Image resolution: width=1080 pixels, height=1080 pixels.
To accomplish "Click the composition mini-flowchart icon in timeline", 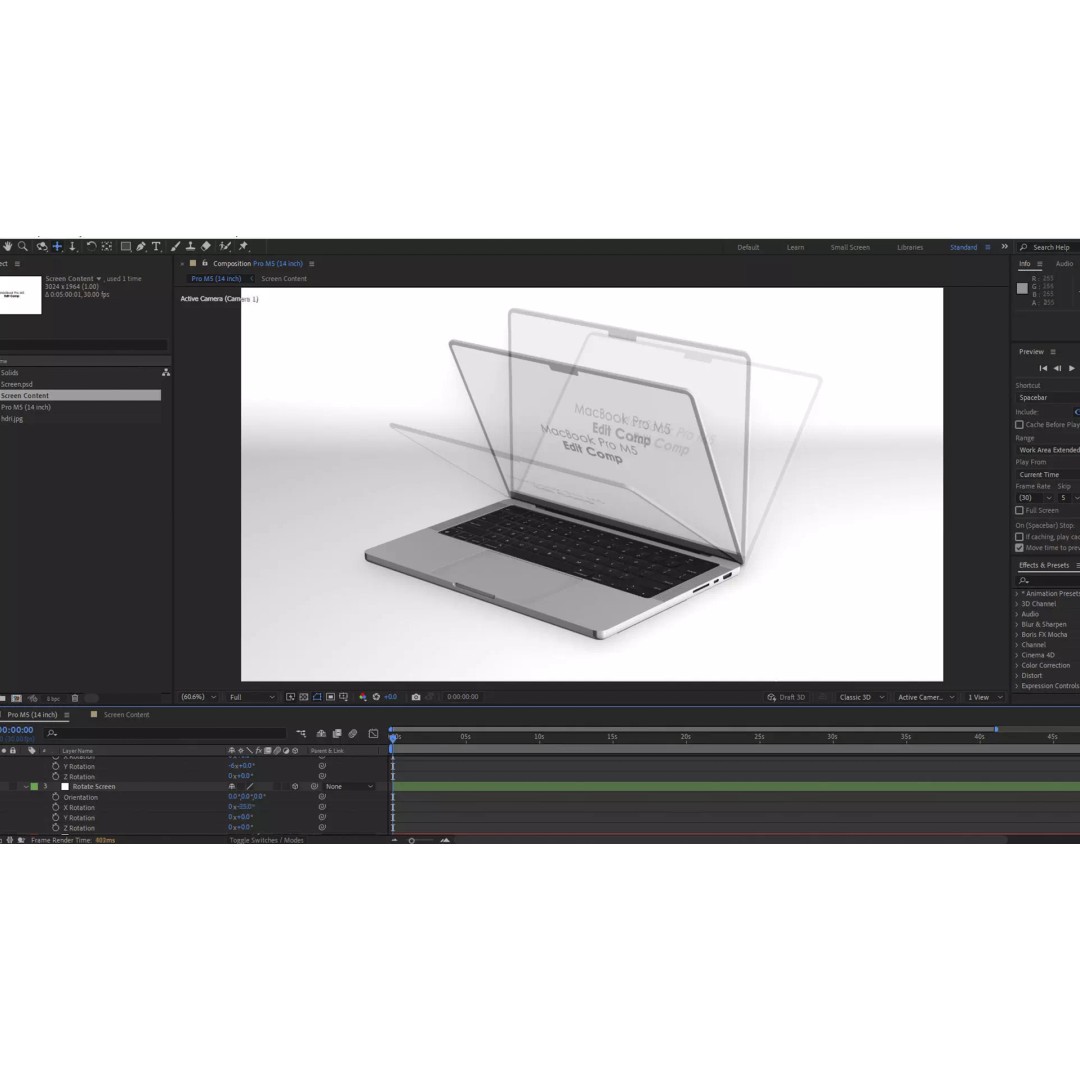I will [301, 734].
